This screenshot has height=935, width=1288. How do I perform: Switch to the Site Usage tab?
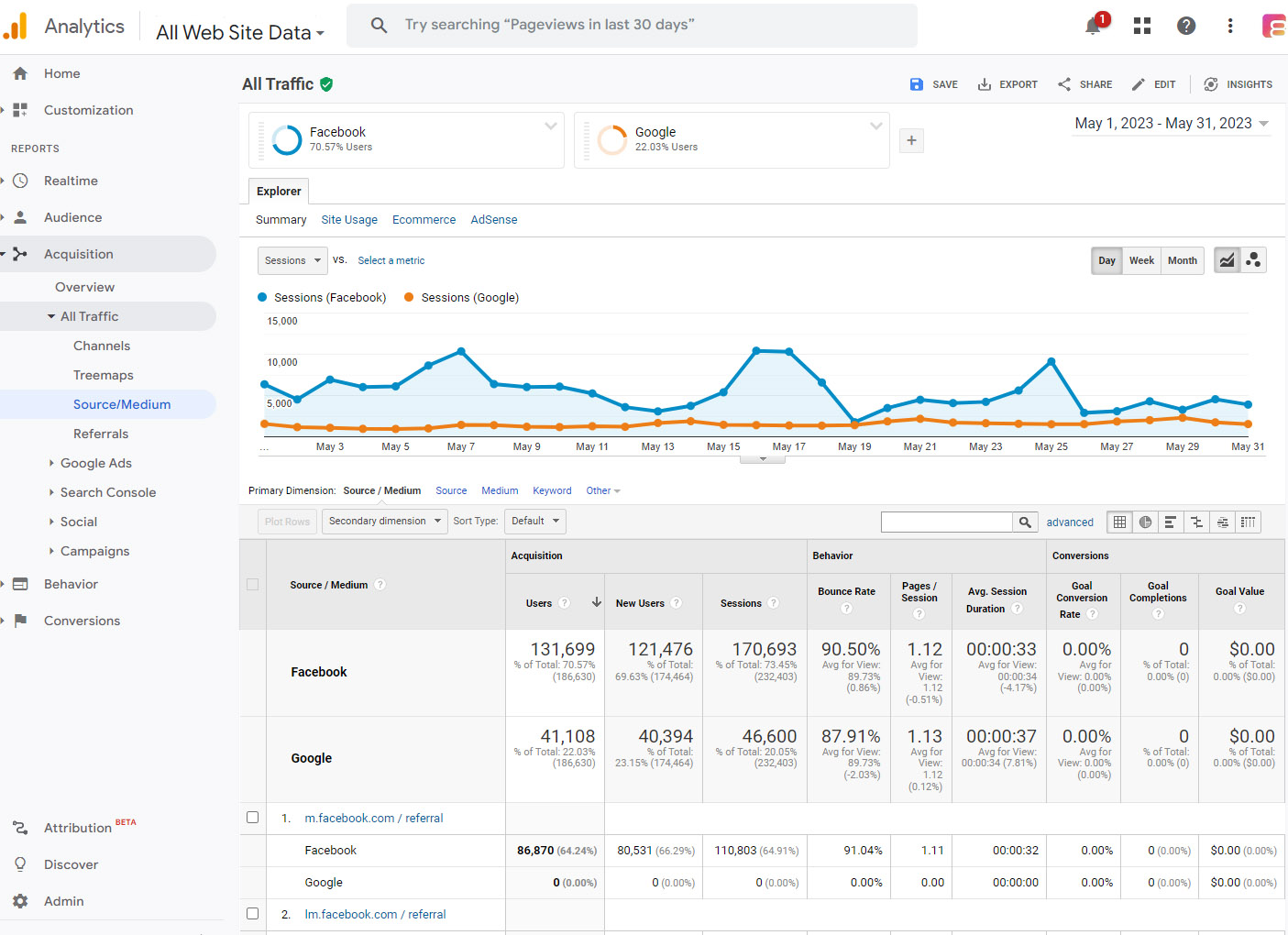coord(349,220)
